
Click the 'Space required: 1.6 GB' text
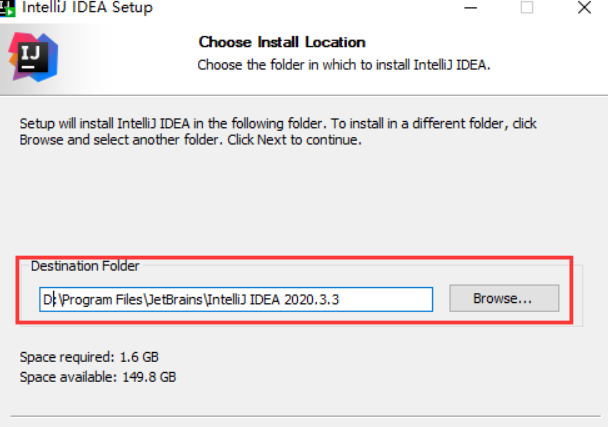tap(89, 357)
